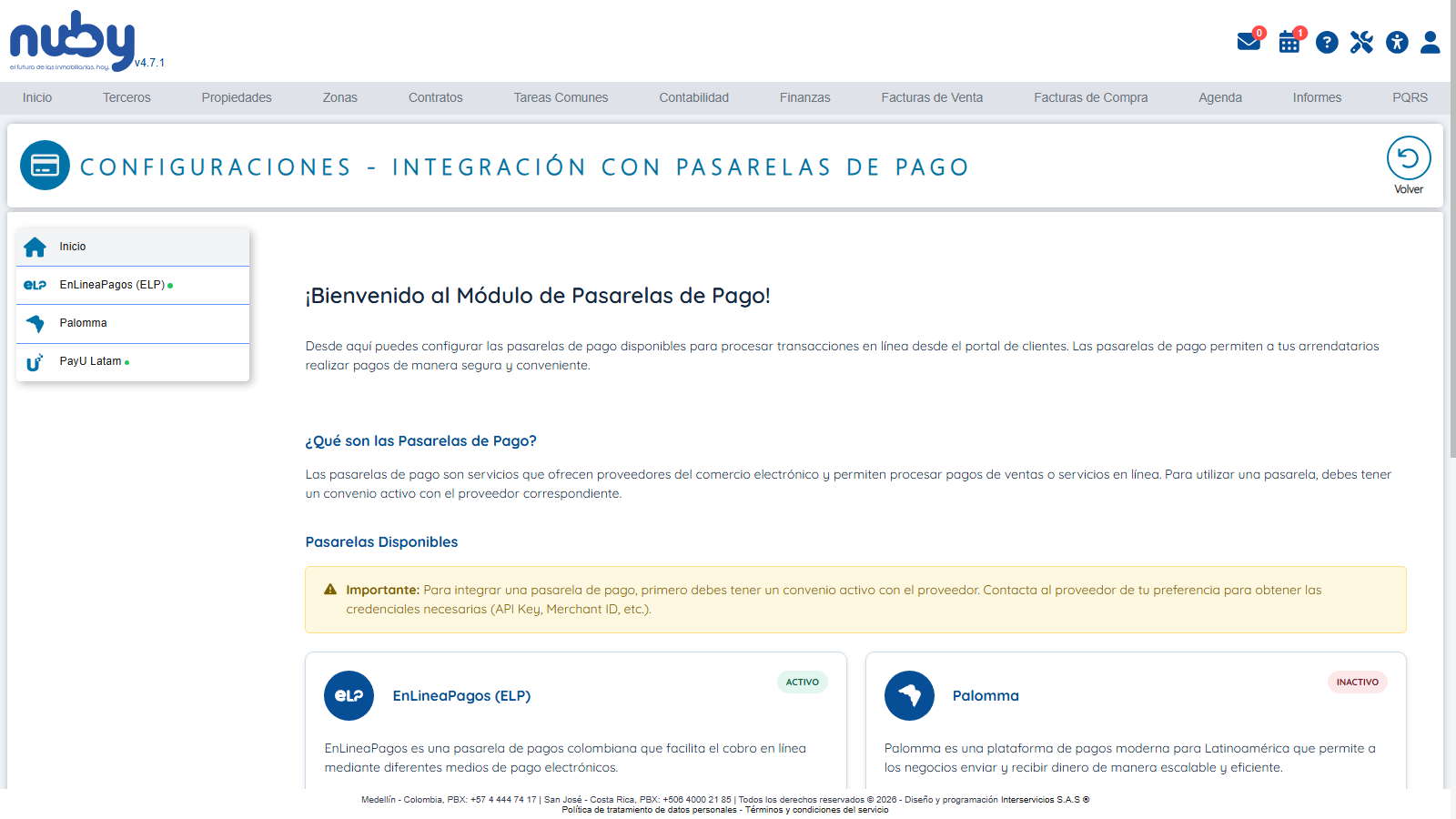Open the Contratos menu
Image resolution: width=1456 pixels, height=819 pixels.
click(435, 97)
